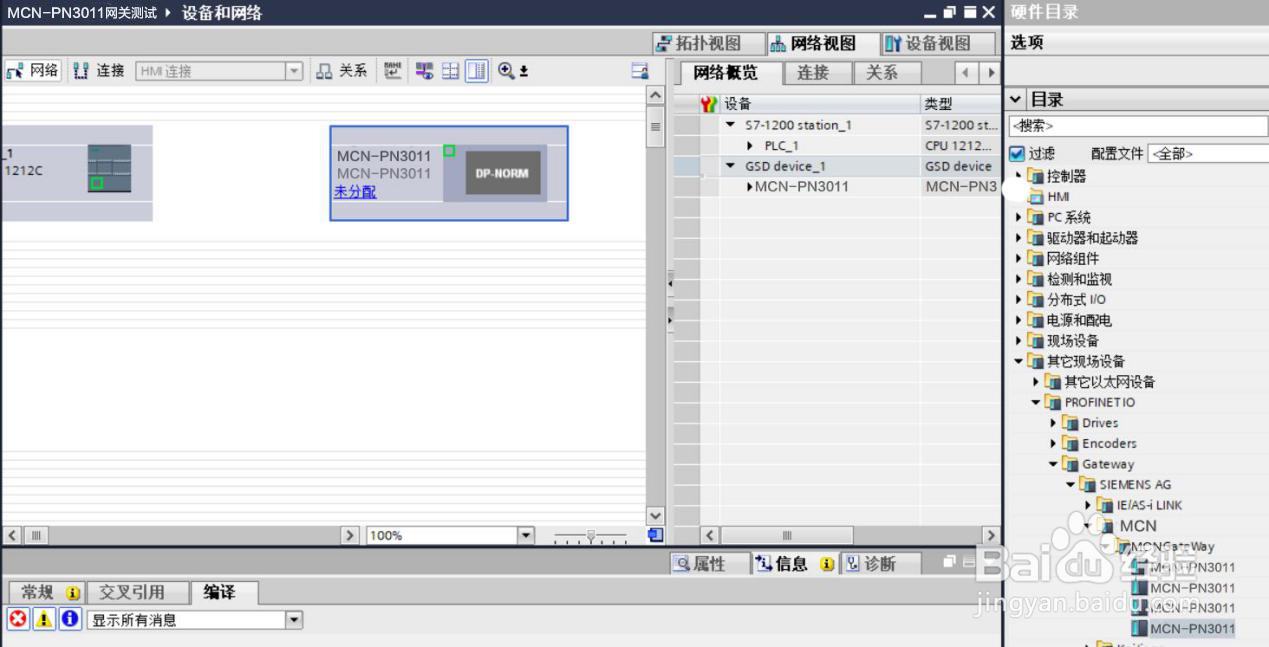Toggle the highlighted column layout icon
The image size is (1269, 647).
coord(477,71)
